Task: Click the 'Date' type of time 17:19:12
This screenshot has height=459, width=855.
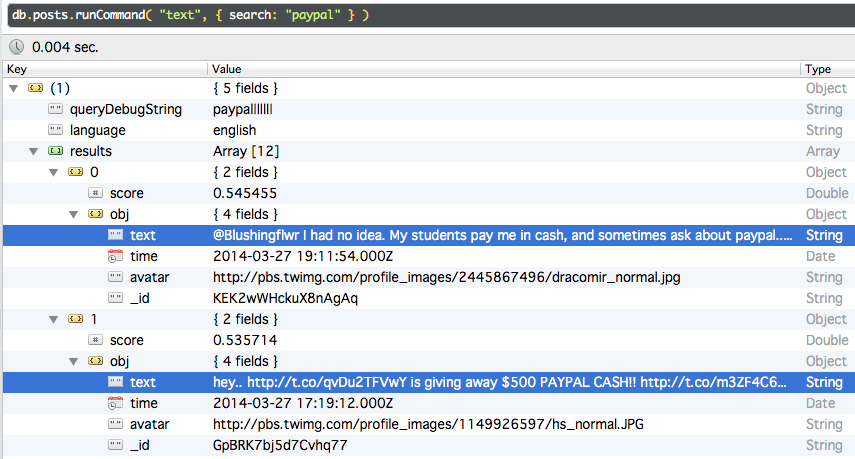Action: tap(821, 403)
